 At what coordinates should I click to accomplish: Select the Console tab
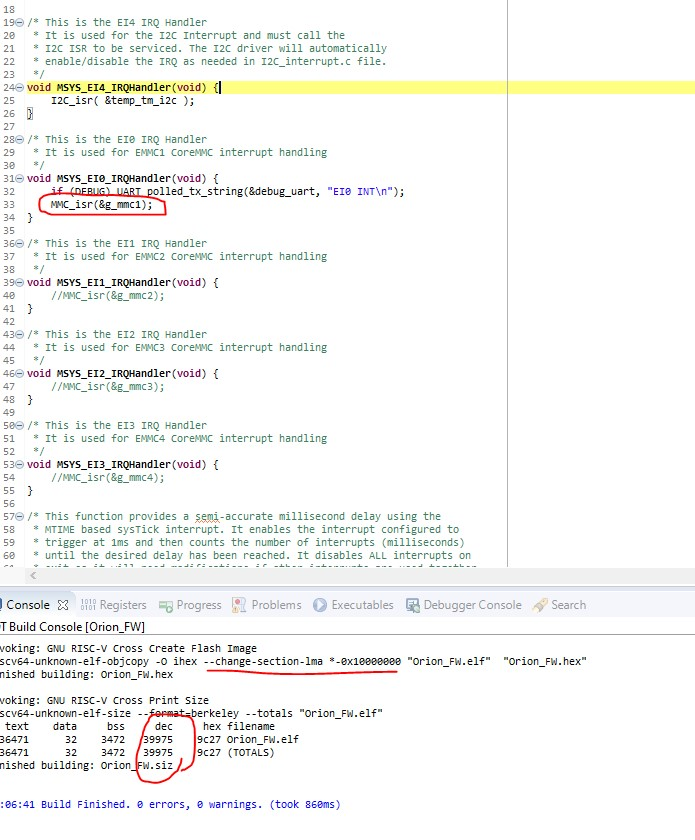(x=27, y=605)
